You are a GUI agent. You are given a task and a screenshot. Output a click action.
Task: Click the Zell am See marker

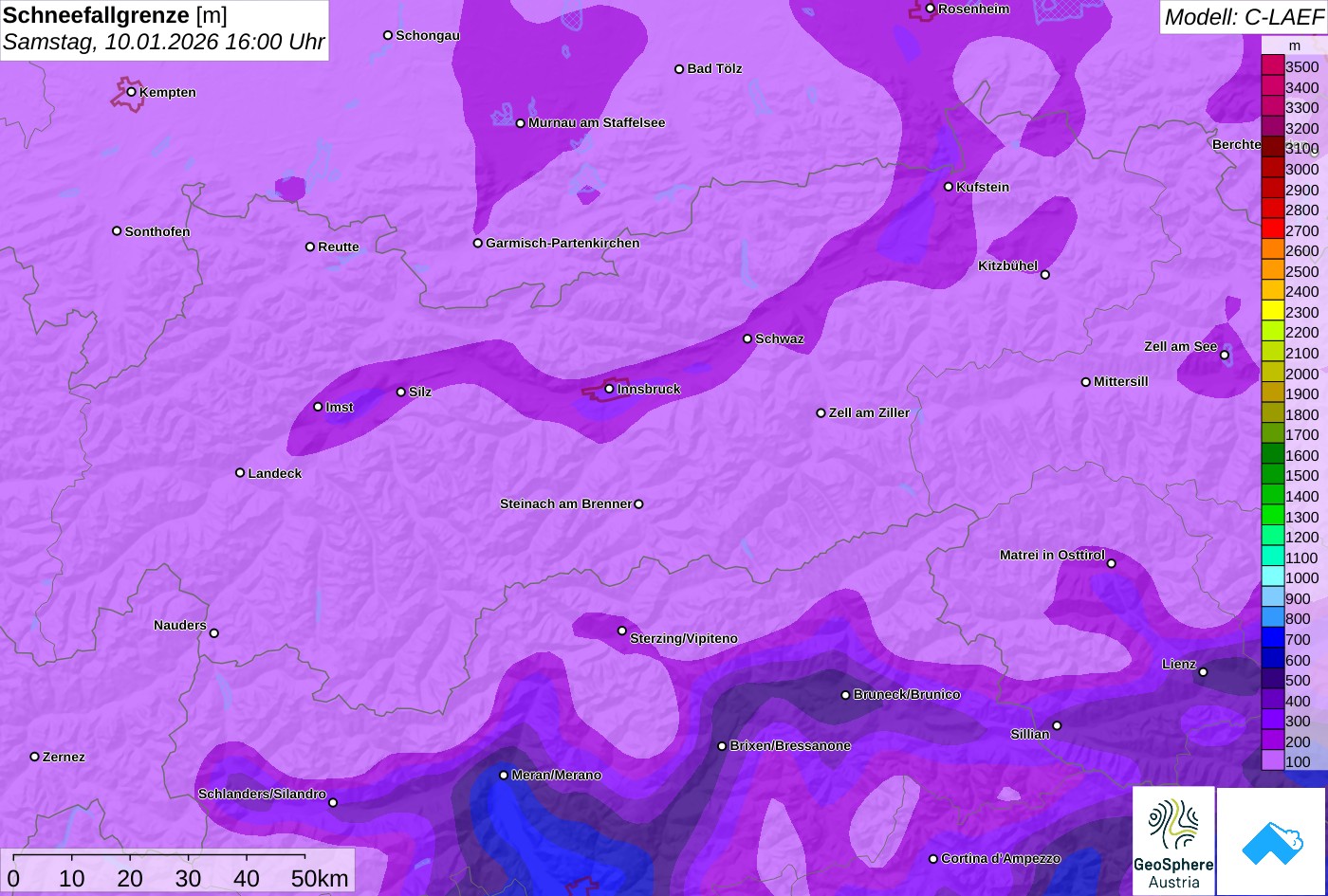tap(1225, 355)
